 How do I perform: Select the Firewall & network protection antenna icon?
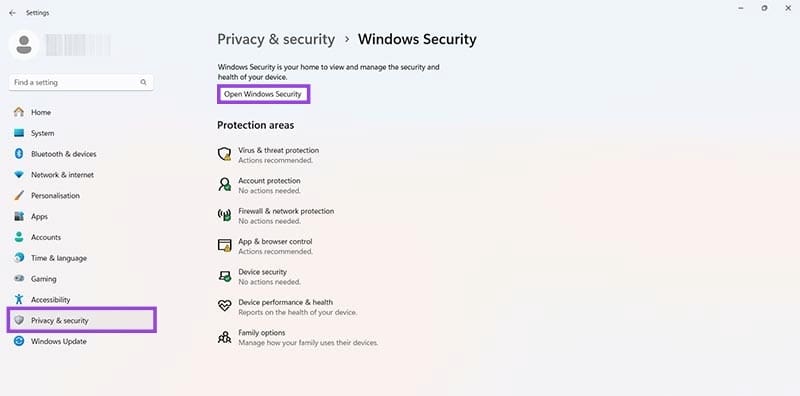click(x=224, y=215)
